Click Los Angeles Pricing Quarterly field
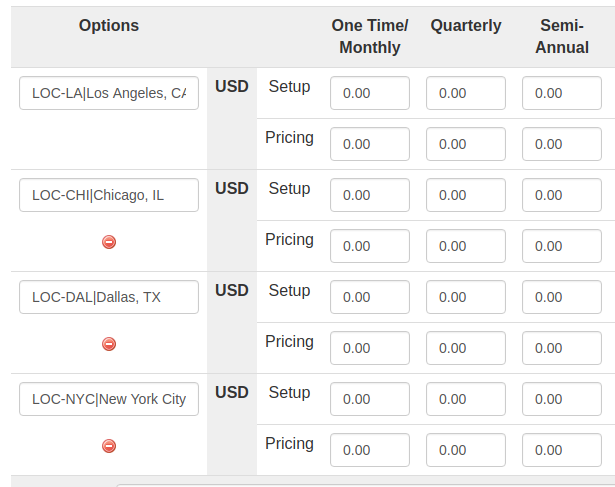615x487 pixels. click(x=466, y=144)
